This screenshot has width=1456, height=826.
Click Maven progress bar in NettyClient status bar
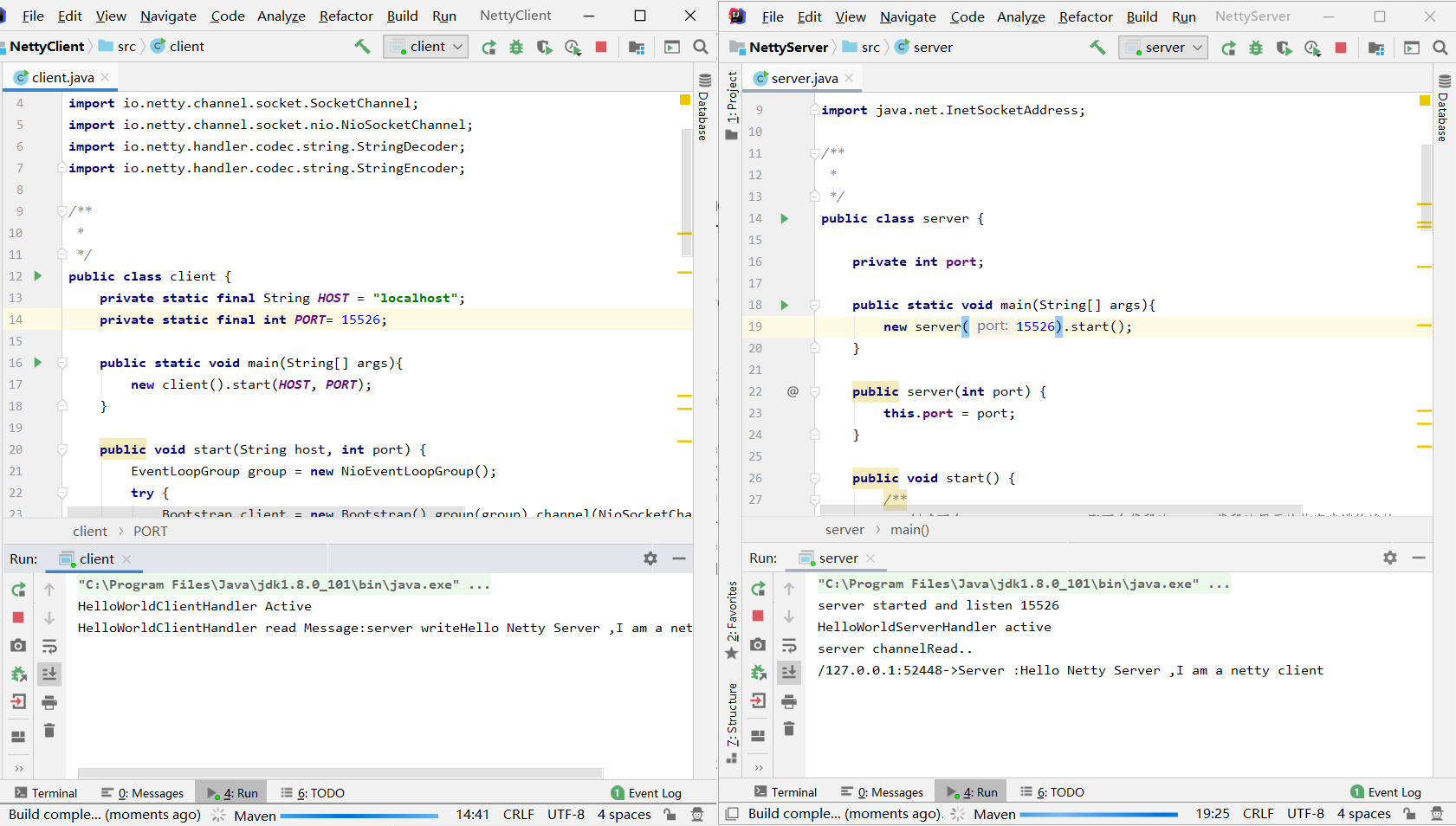coord(359,816)
